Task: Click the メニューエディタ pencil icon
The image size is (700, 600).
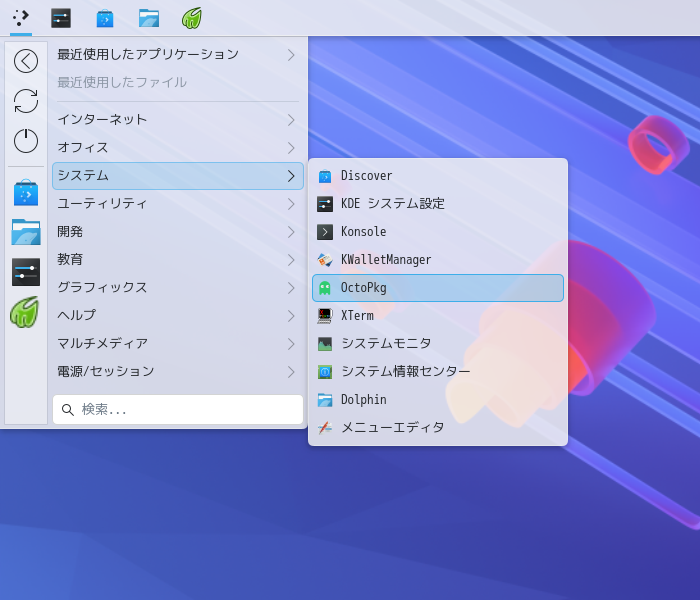Action: click(x=325, y=428)
